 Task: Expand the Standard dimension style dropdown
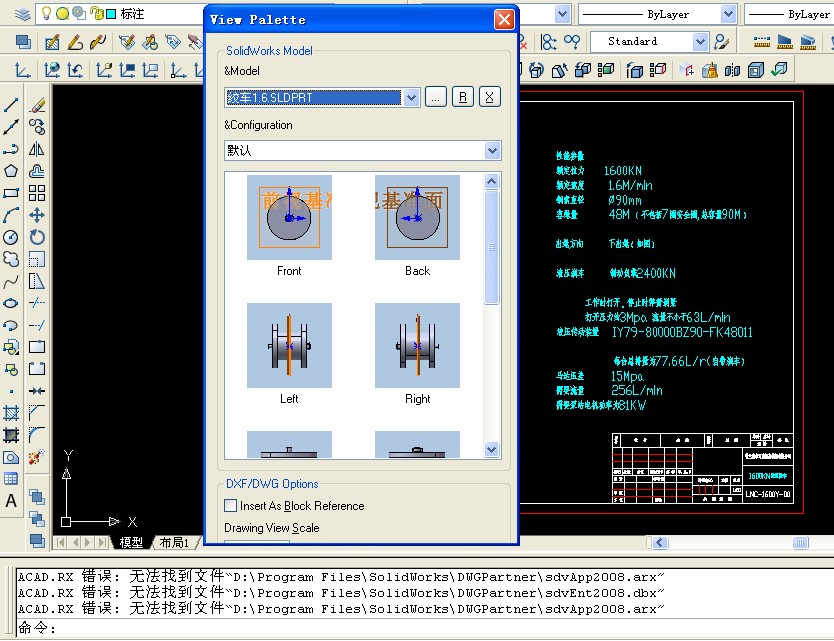point(700,41)
